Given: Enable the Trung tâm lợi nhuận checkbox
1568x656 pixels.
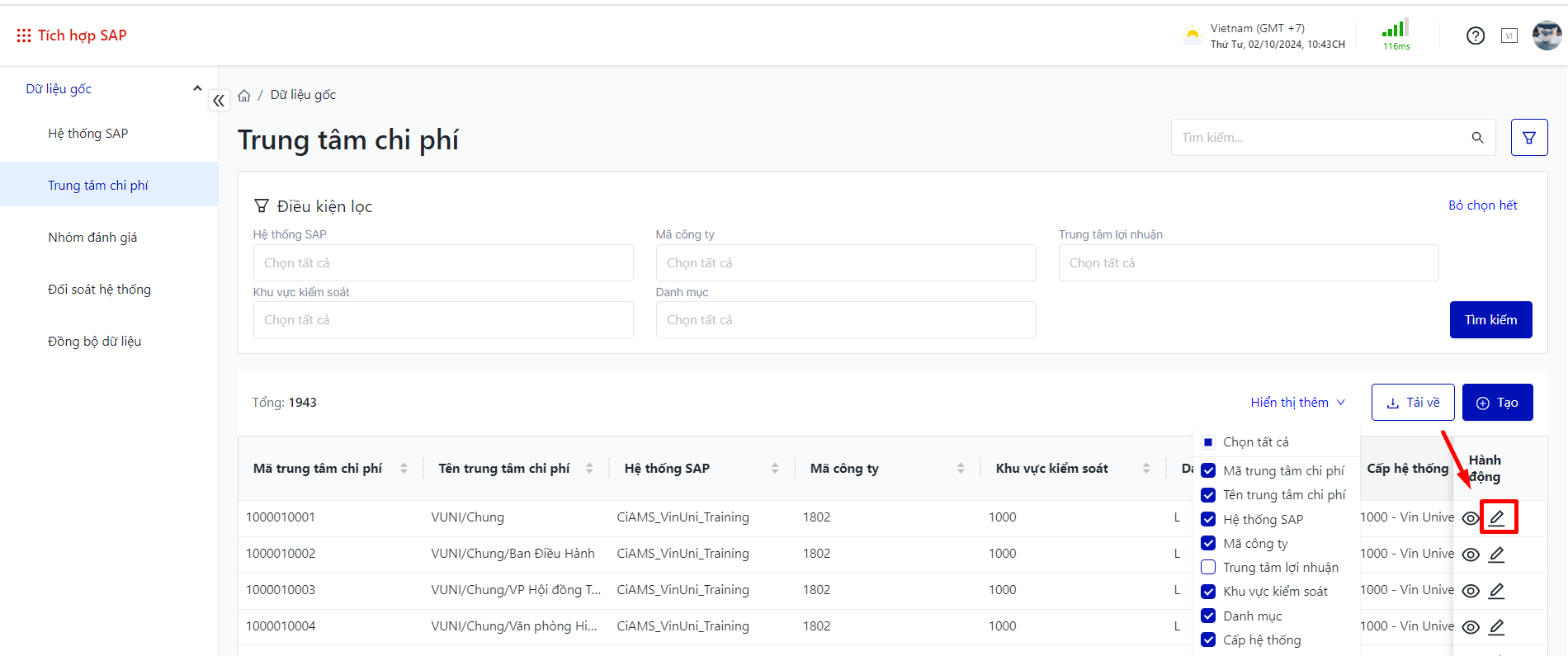Looking at the screenshot, I should click(x=1208, y=567).
